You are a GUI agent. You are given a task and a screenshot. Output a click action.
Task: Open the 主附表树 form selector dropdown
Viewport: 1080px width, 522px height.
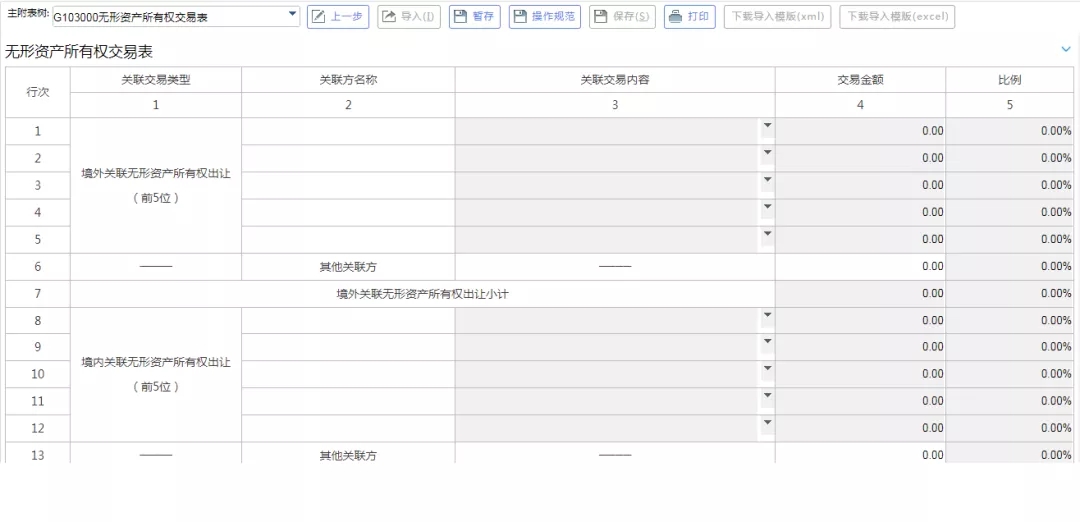click(x=292, y=15)
